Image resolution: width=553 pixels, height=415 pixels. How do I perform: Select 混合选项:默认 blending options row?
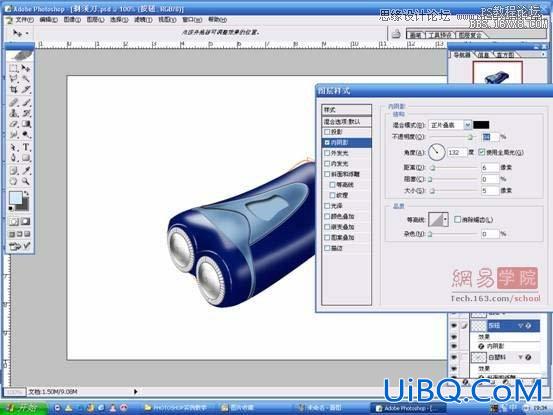[x=347, y=121]
